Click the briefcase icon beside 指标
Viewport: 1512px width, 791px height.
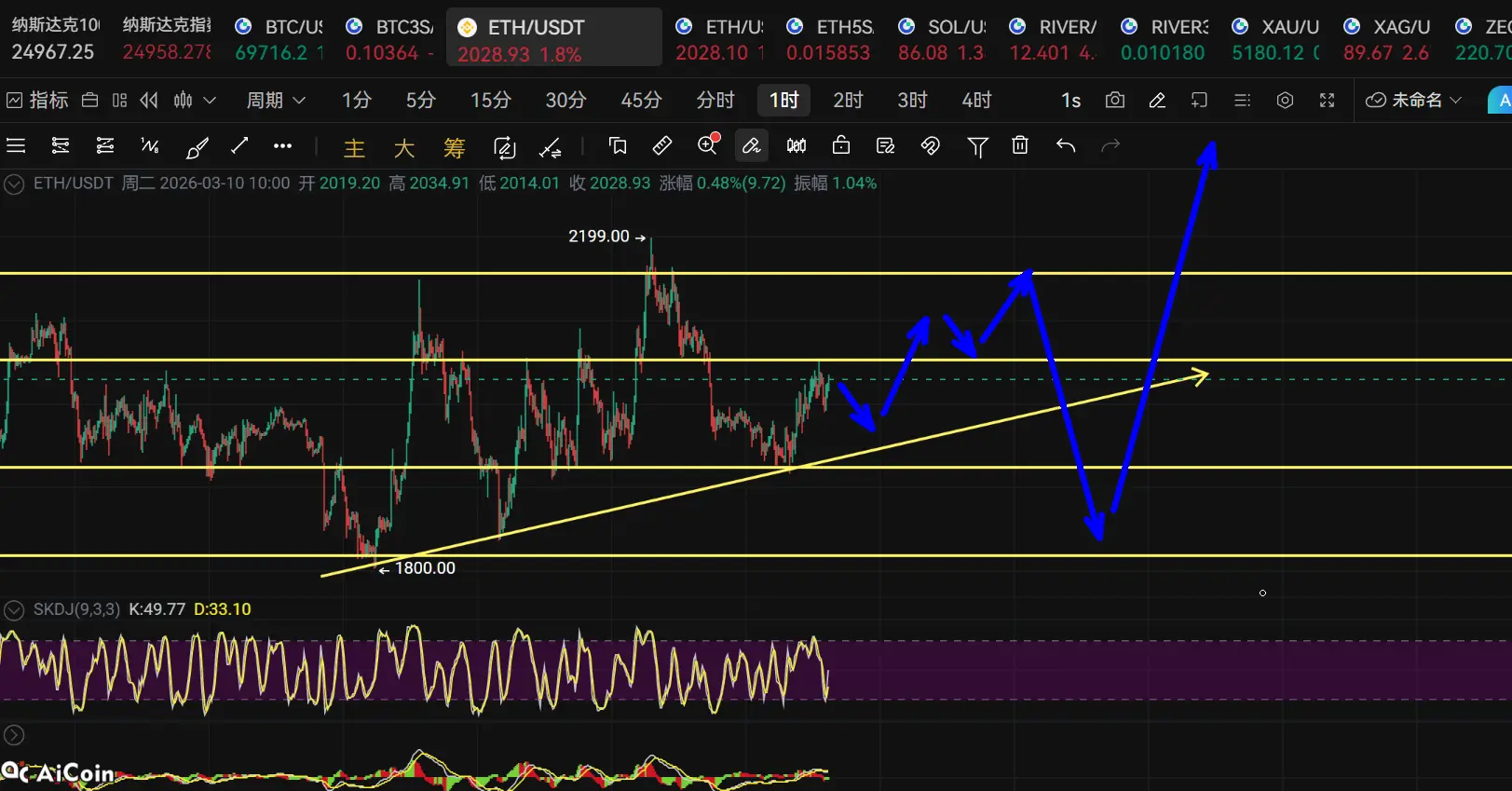coord(90,100)
